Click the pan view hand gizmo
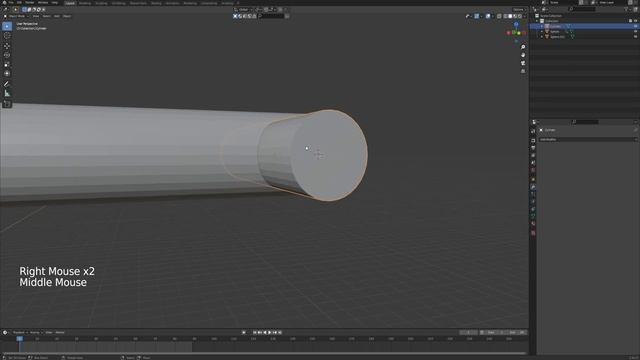 click(523, 55)
